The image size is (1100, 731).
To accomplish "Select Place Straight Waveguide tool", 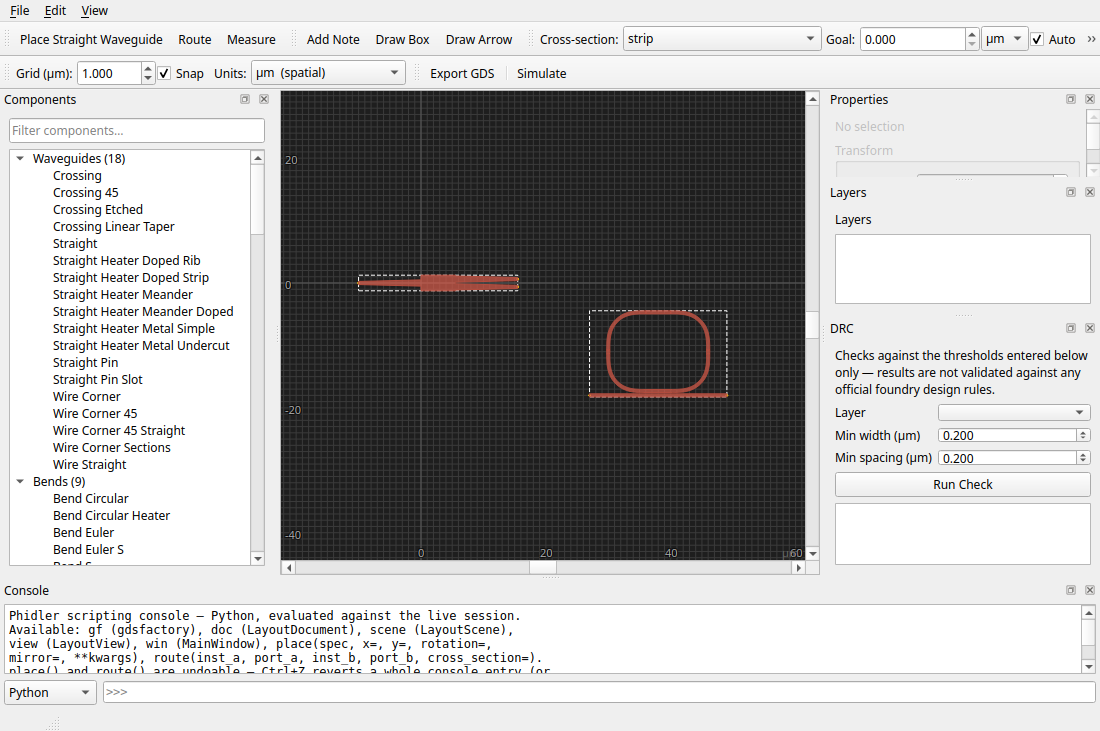I will (x=91, y=39).
